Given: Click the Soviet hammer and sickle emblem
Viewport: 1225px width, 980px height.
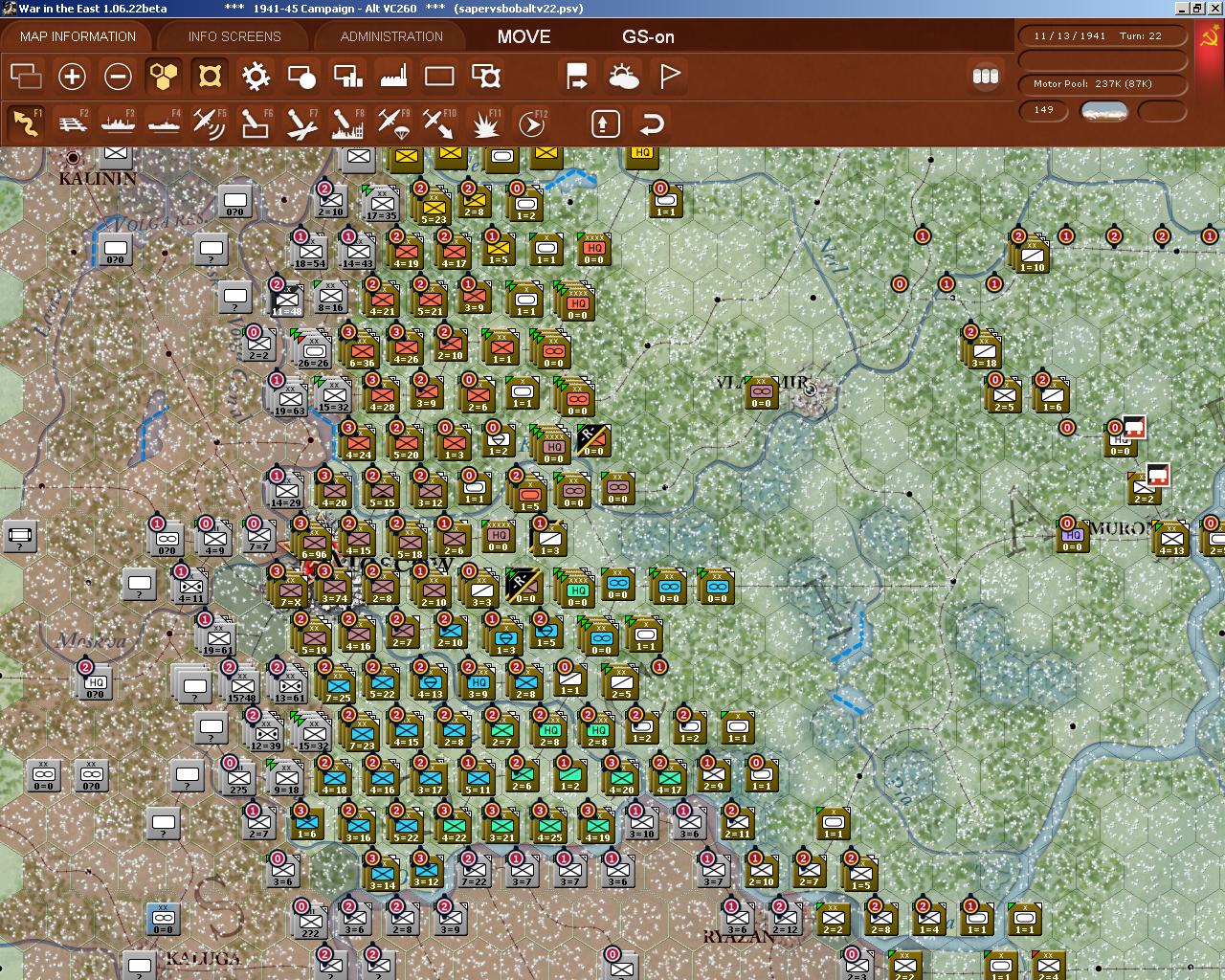Looking at the screenshot, I should (1210, 38).
